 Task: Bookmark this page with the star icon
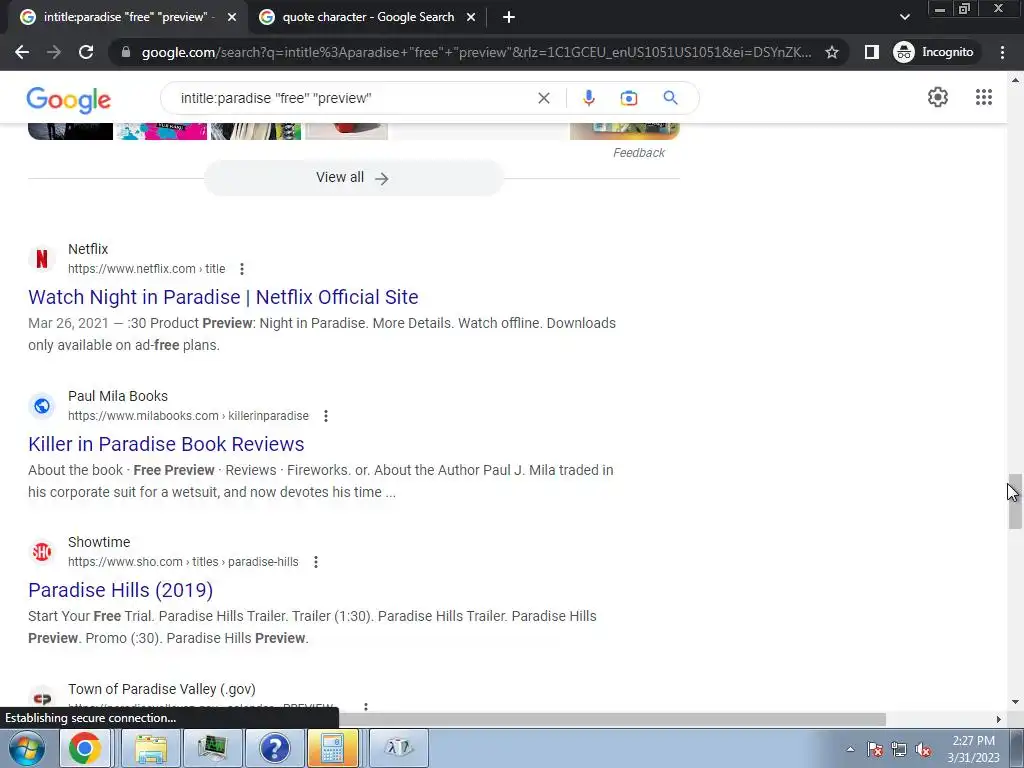click(x=831, y=52)
